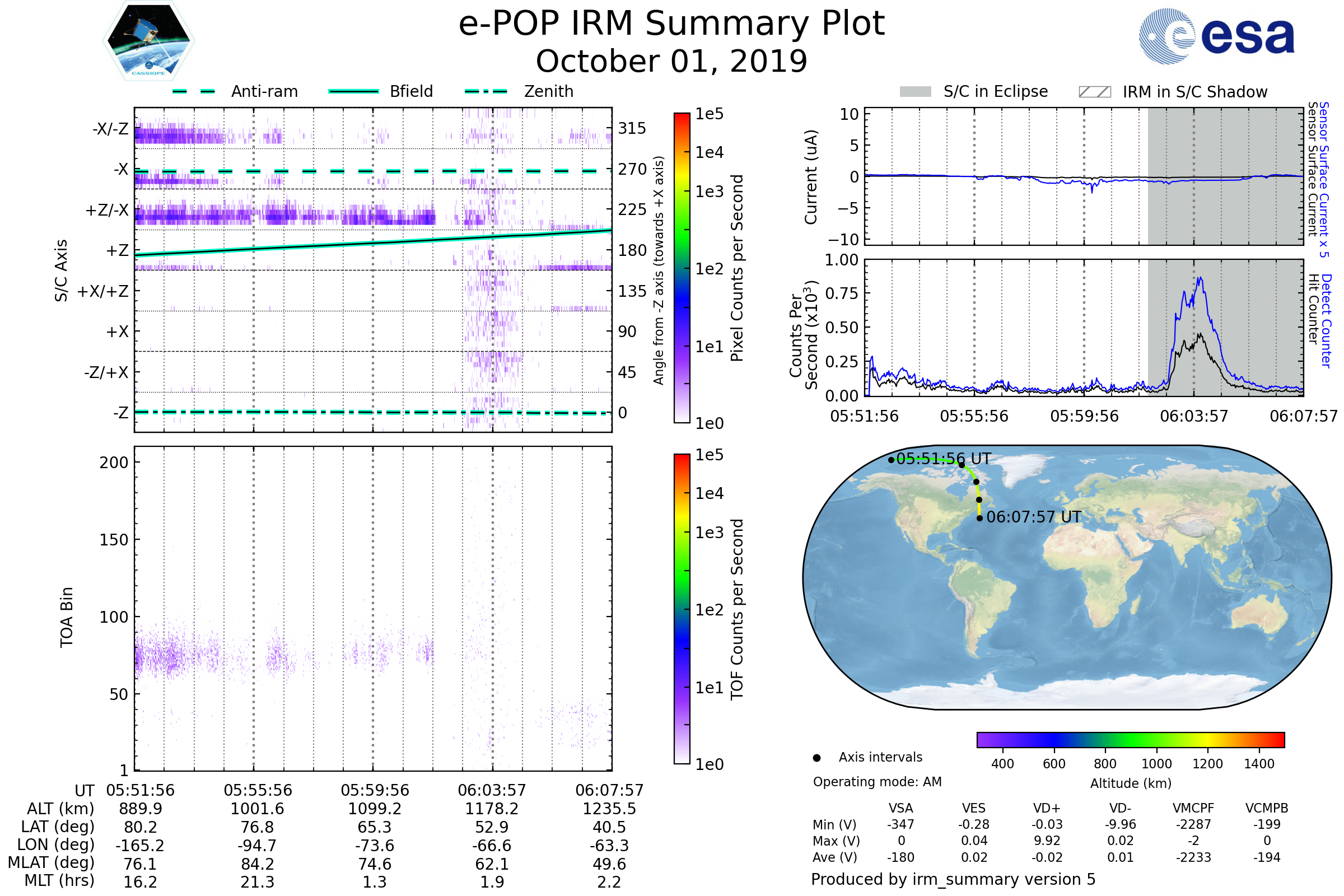Click the VMCPF column header
This screenshot has width=1344, height=896.
(1193, 808)
